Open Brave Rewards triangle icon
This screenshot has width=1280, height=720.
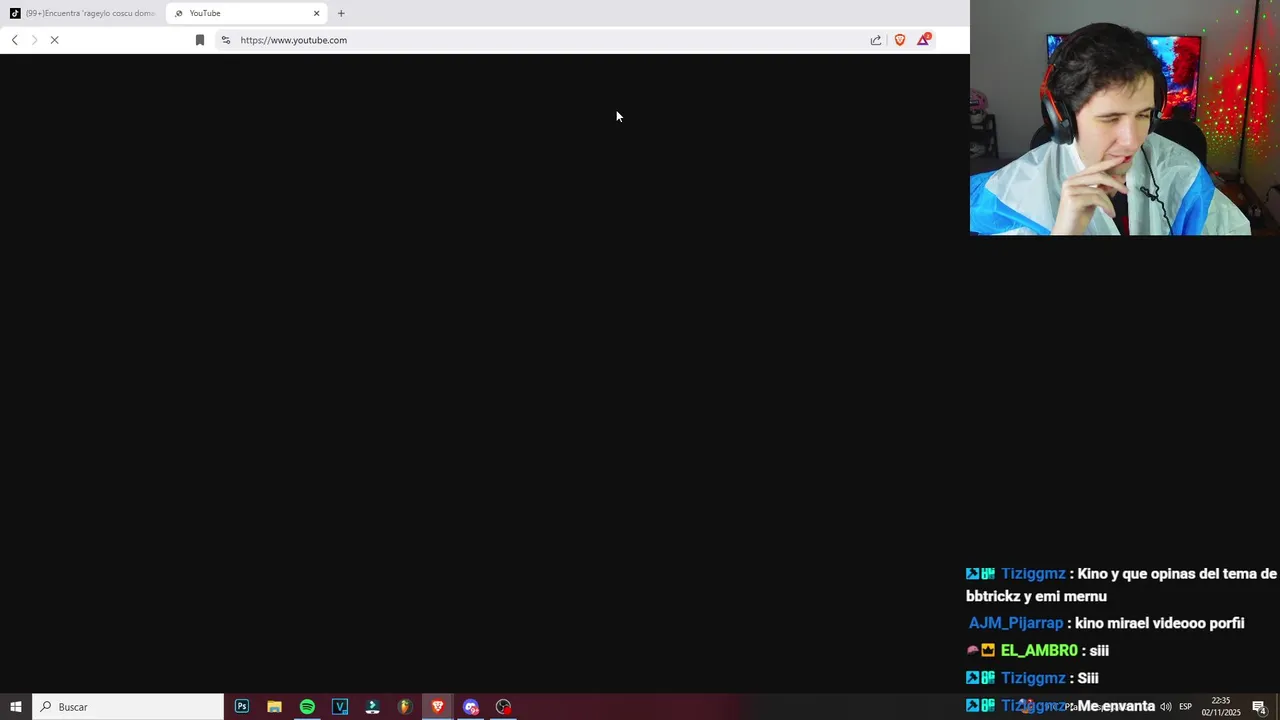click(923, 40)
